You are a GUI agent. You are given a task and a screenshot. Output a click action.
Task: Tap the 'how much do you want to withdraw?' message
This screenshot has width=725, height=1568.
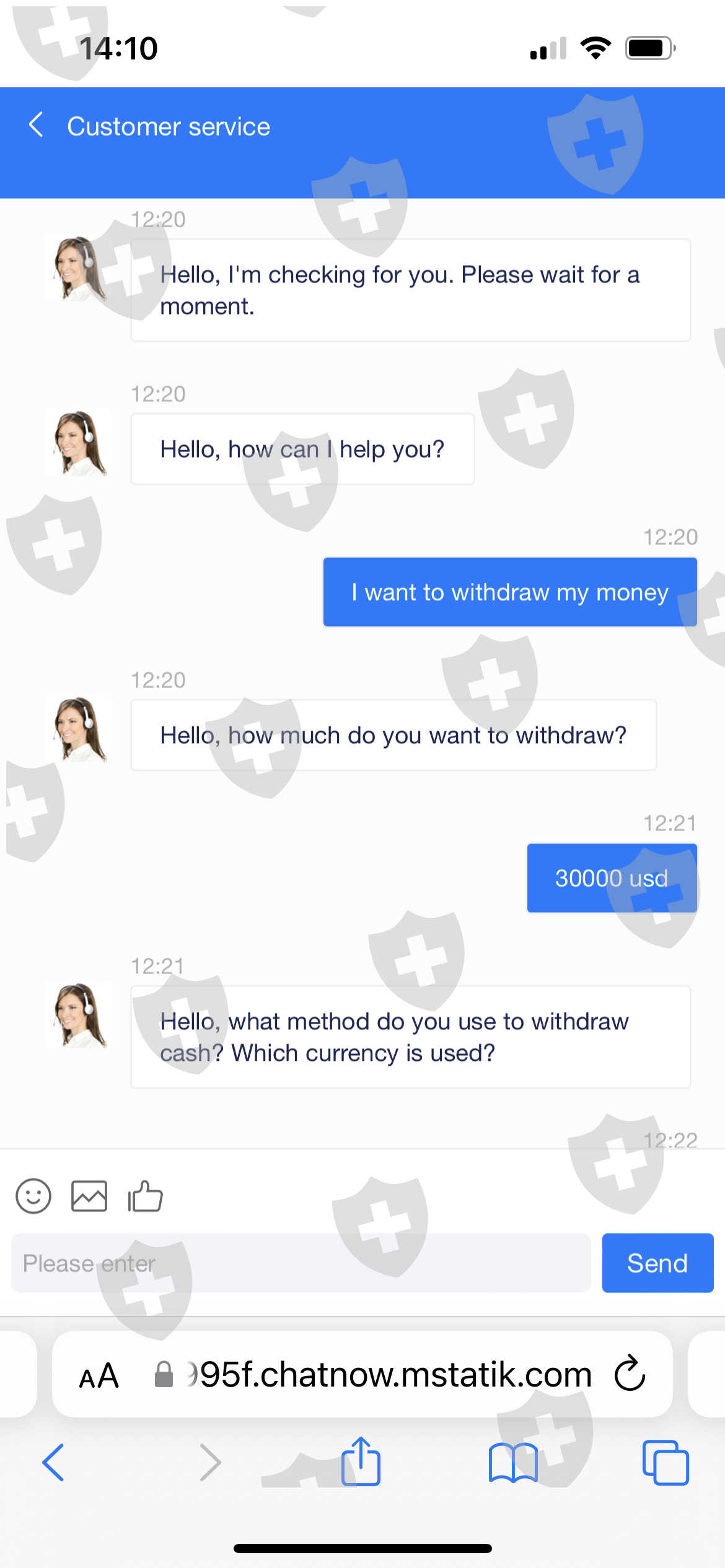[x=393, y=735]
